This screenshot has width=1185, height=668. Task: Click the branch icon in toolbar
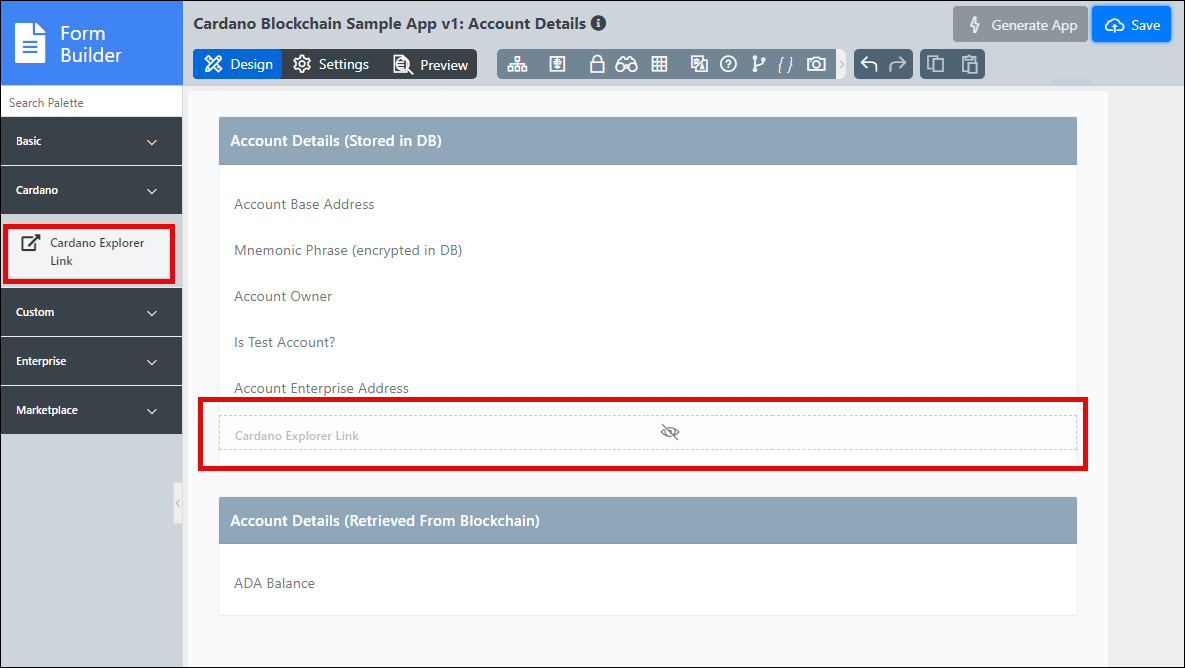tap(758, 64)
